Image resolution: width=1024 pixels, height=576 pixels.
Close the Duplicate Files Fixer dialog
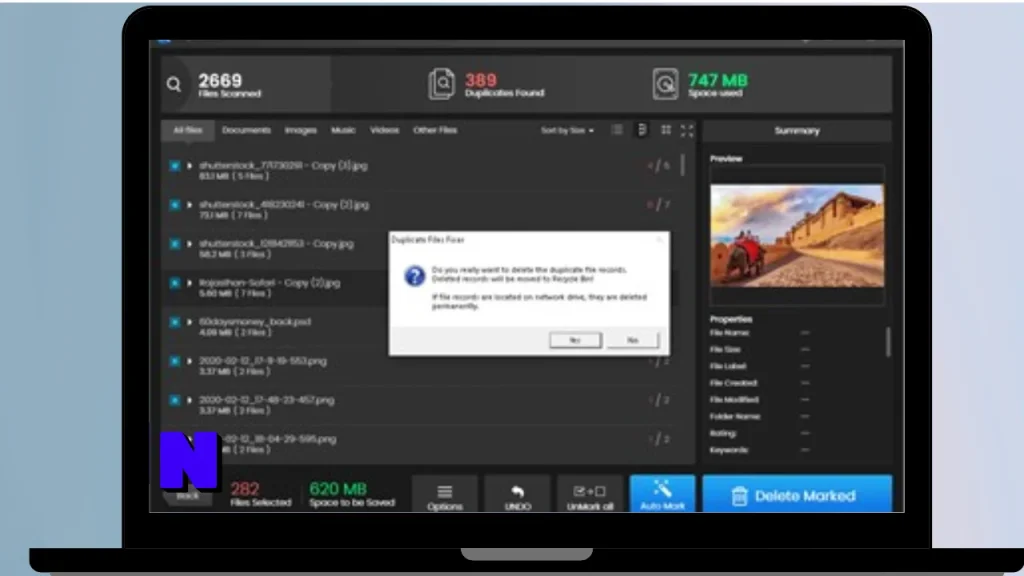click(x=660, y=240)
